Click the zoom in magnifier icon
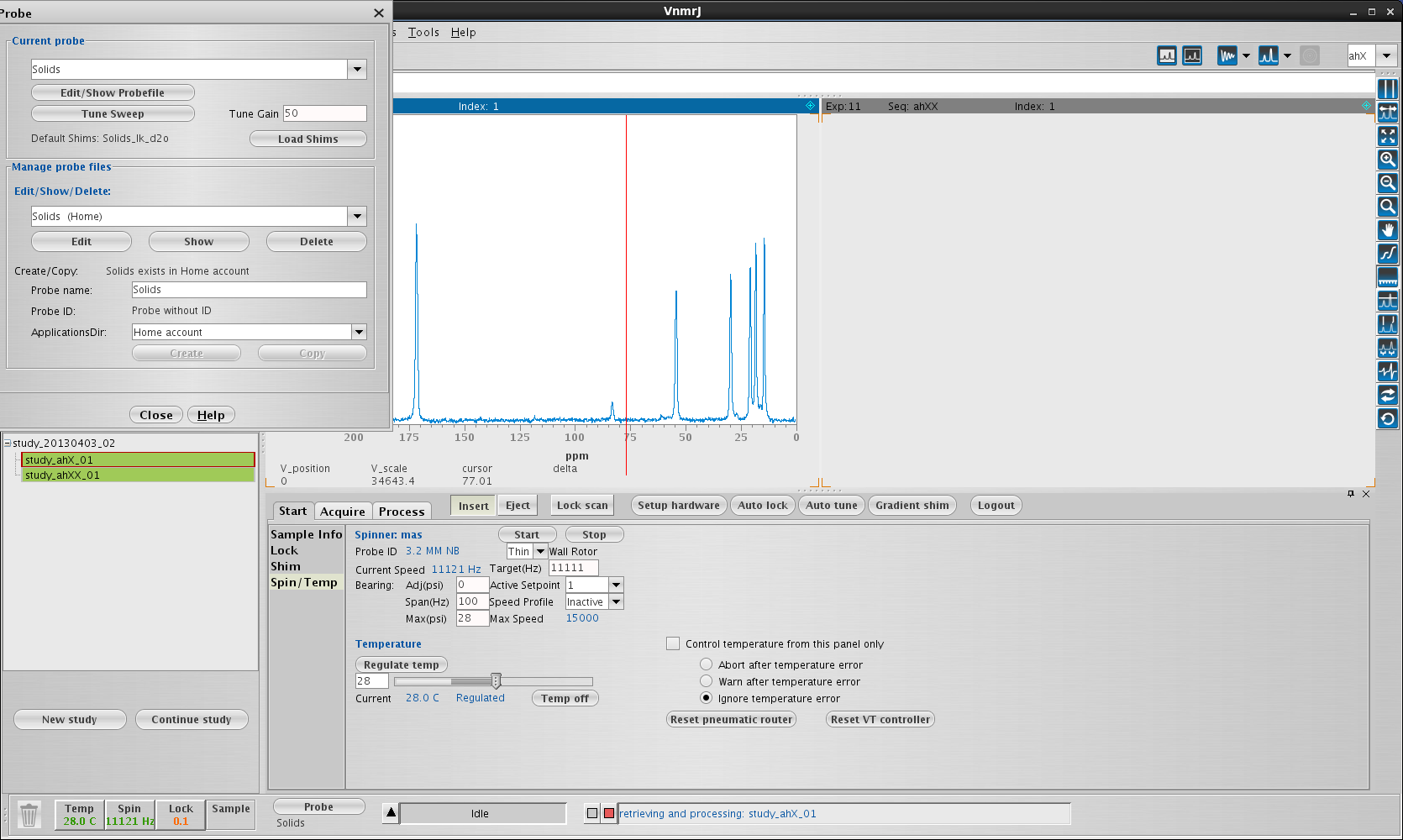Screen dimensions: 1403x840 (x=1387, y=160)
